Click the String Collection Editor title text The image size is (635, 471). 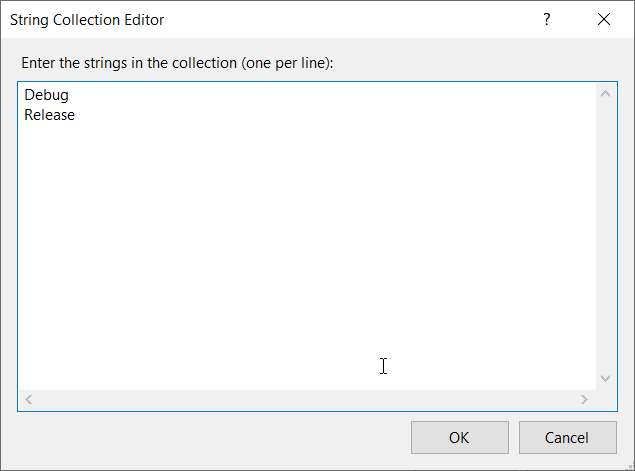pos(87,20)
